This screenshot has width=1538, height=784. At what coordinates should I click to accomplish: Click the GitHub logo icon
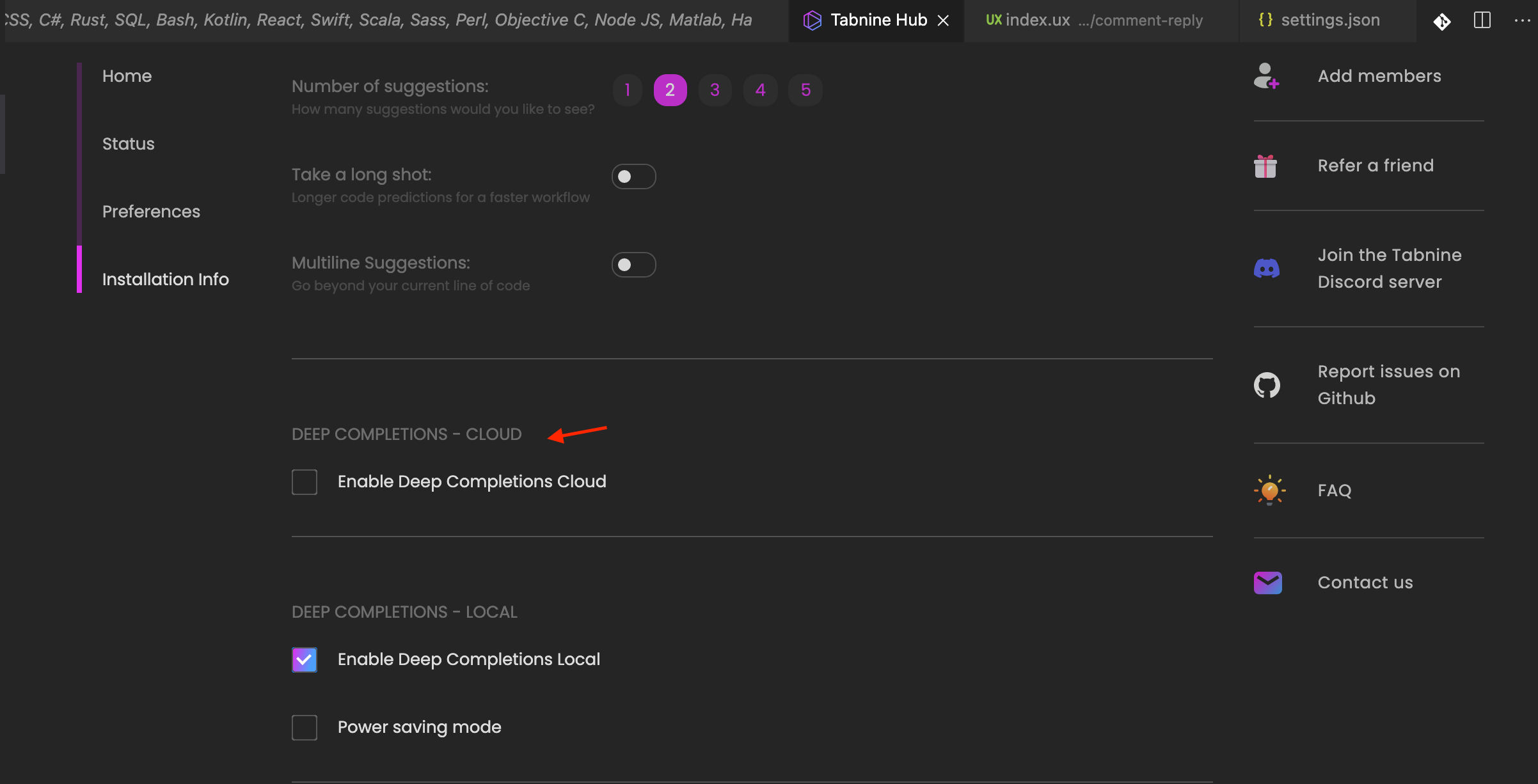coord(1267,385)
